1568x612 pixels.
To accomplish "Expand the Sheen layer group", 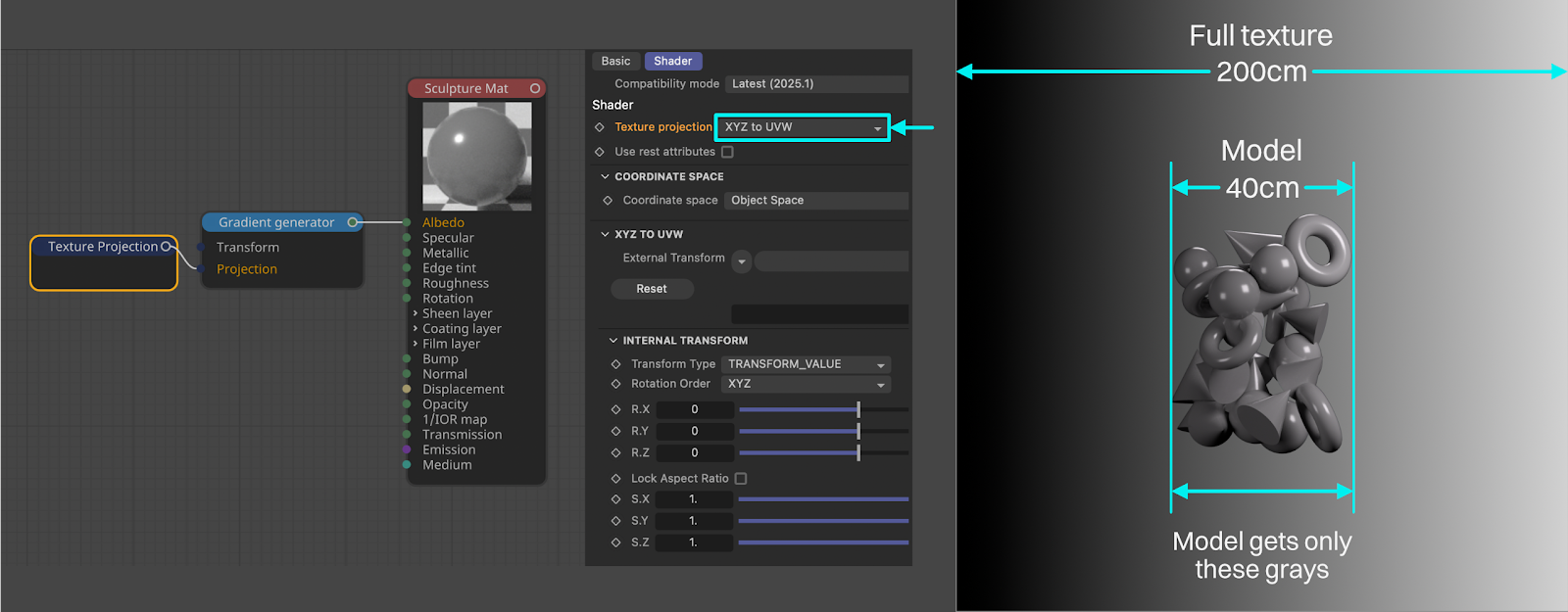I will [416, 313].
